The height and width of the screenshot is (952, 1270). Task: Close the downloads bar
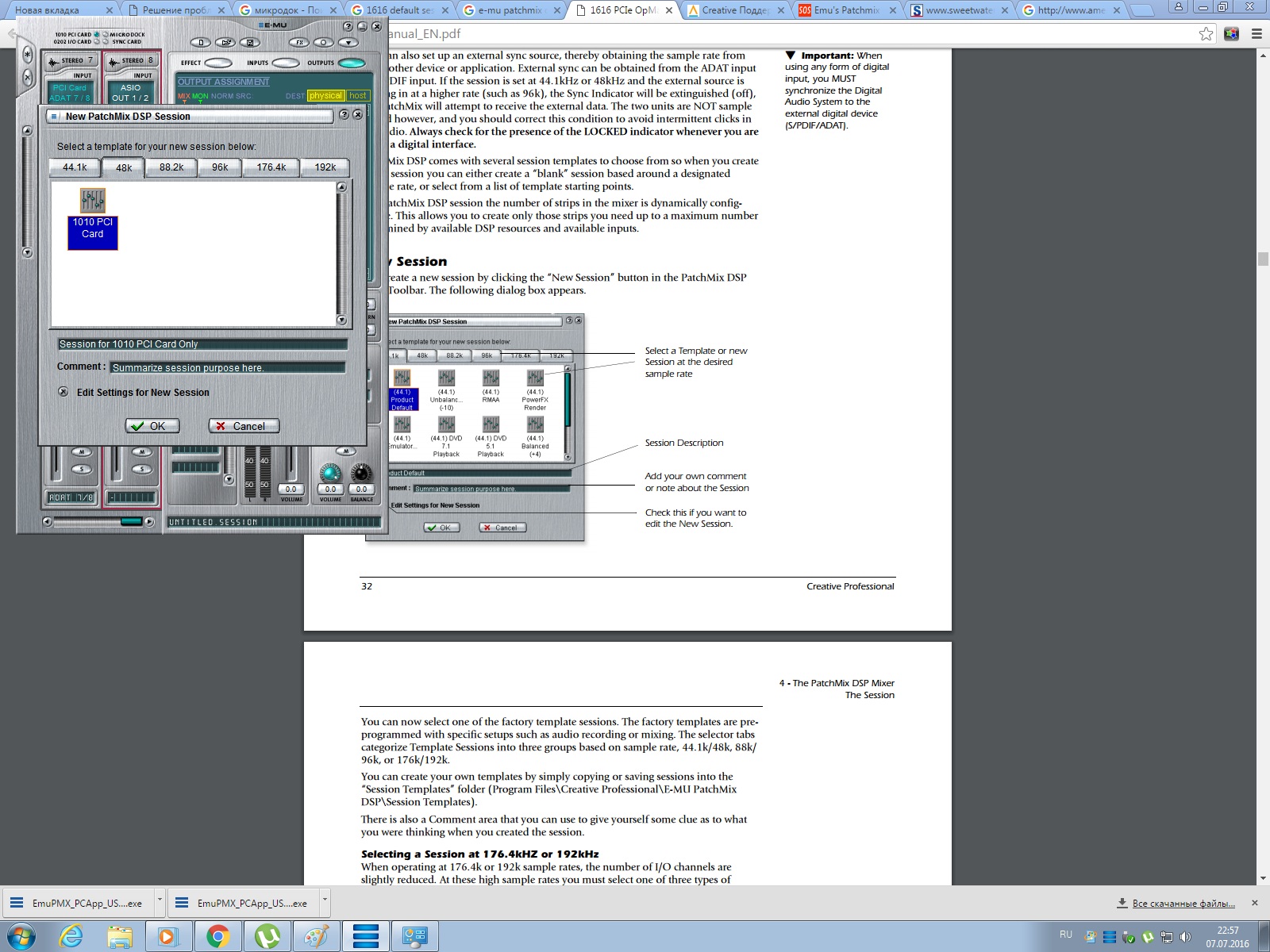[1255, 903]
